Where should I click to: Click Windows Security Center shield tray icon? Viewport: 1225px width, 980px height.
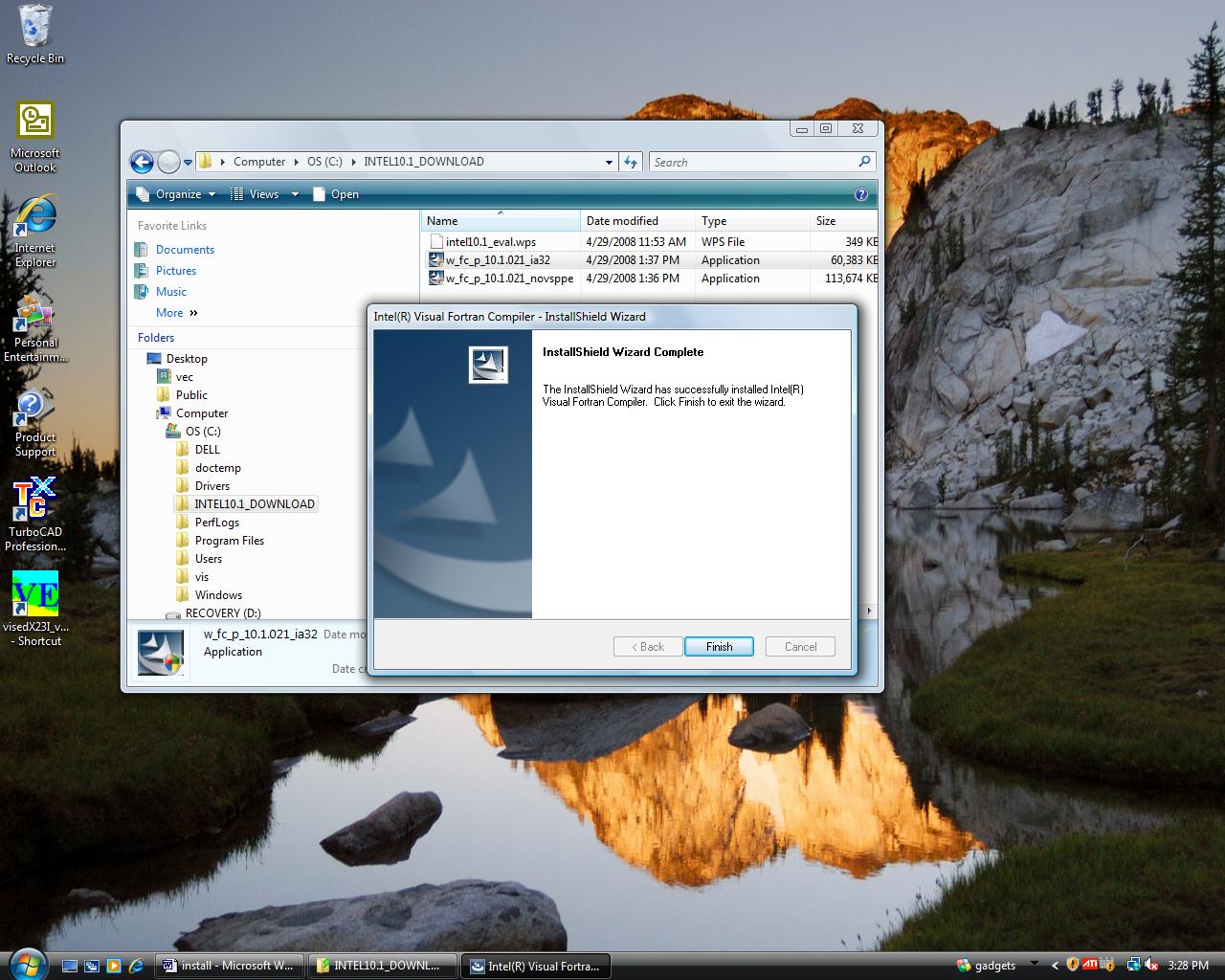1073,966
